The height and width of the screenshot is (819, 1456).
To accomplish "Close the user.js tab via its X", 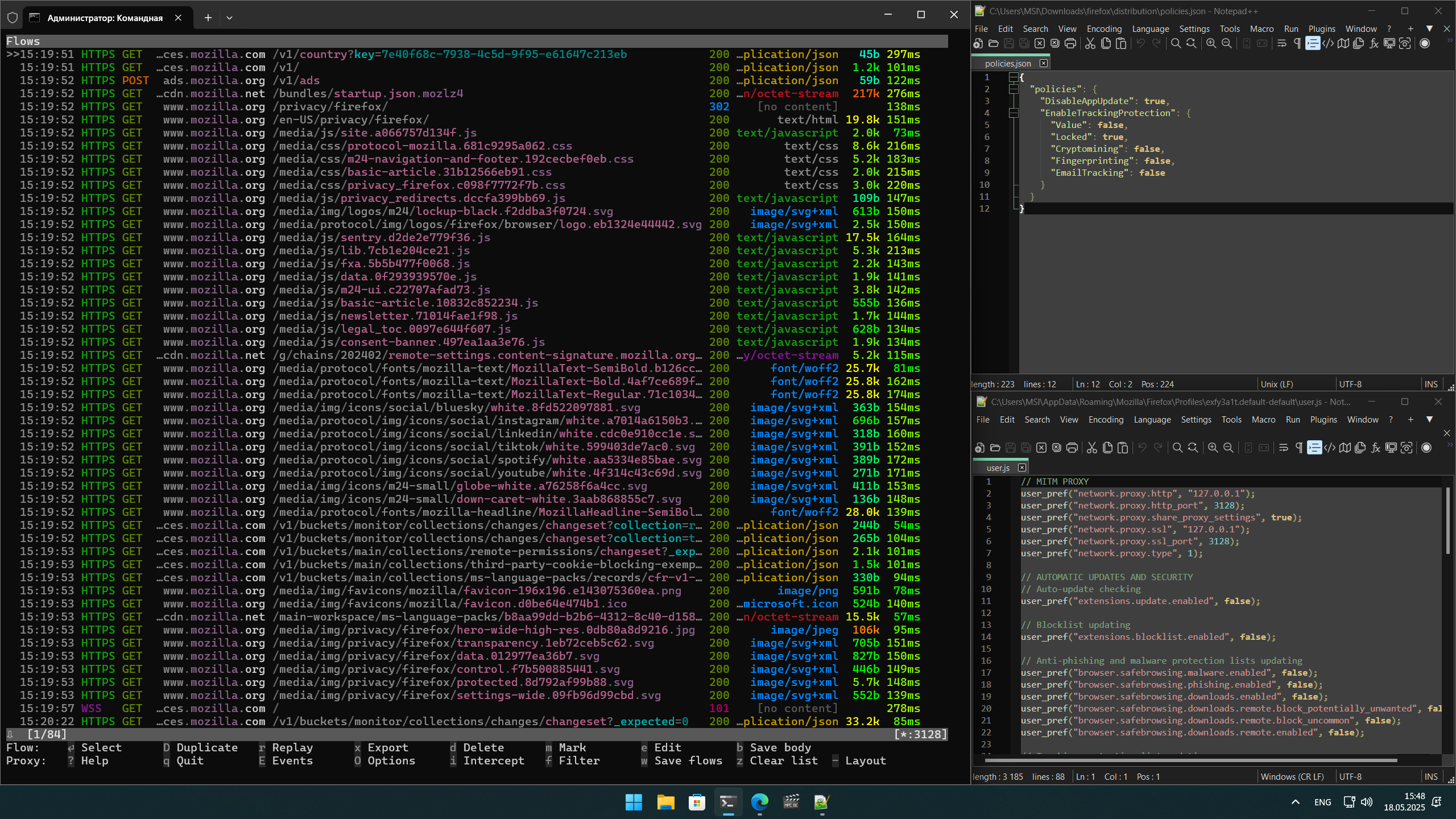I will (x=1021, y=468).
